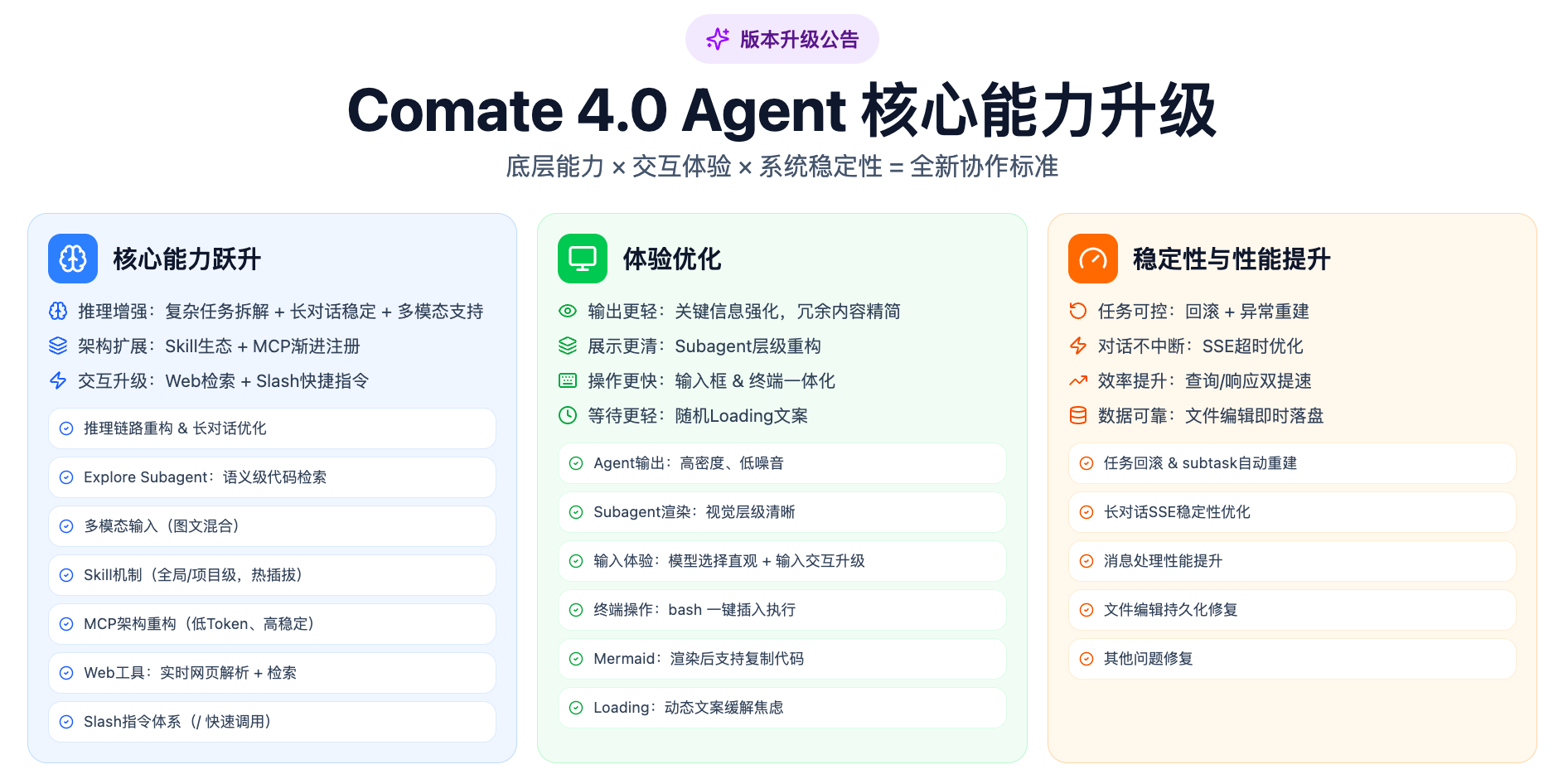Click the blue brain icon beside 核心能力跃升

[73, 259]
